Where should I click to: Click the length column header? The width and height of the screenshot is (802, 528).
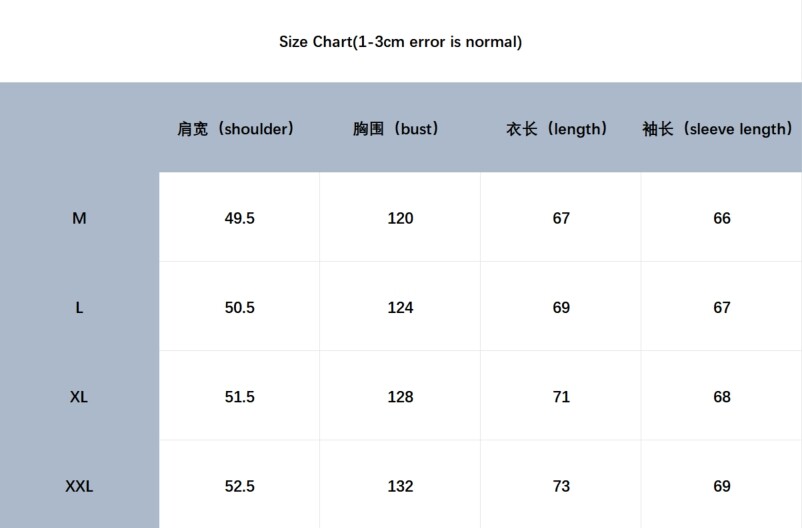pyautogui.click(x=557, y=129)
